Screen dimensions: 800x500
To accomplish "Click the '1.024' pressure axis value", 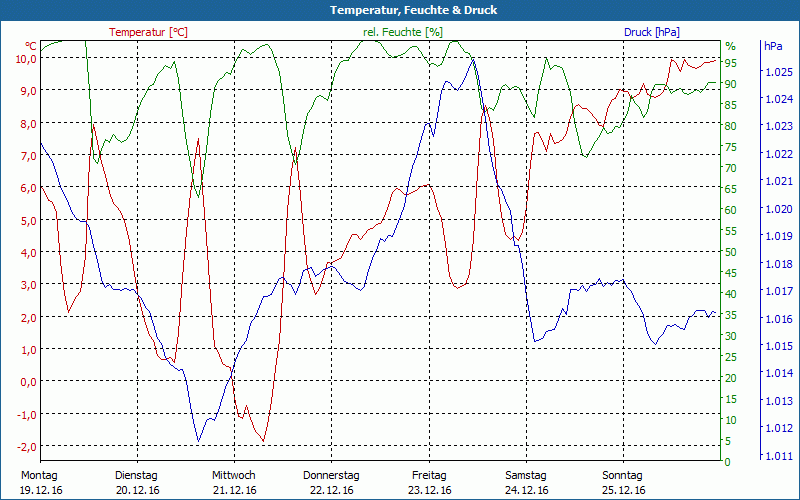I will (x=780, y=99).
